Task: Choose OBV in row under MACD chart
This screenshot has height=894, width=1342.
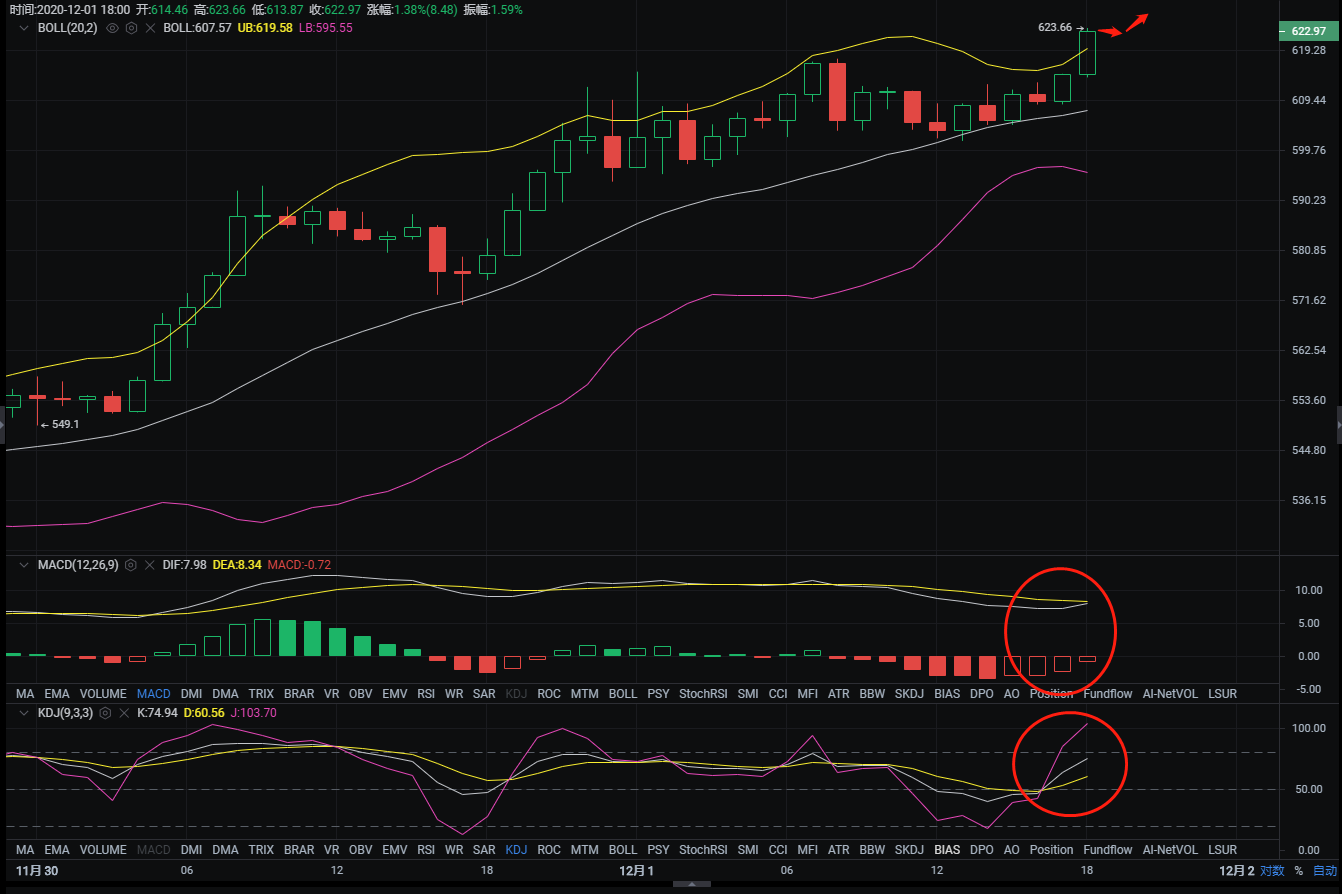Action: (x=361, y=693)
